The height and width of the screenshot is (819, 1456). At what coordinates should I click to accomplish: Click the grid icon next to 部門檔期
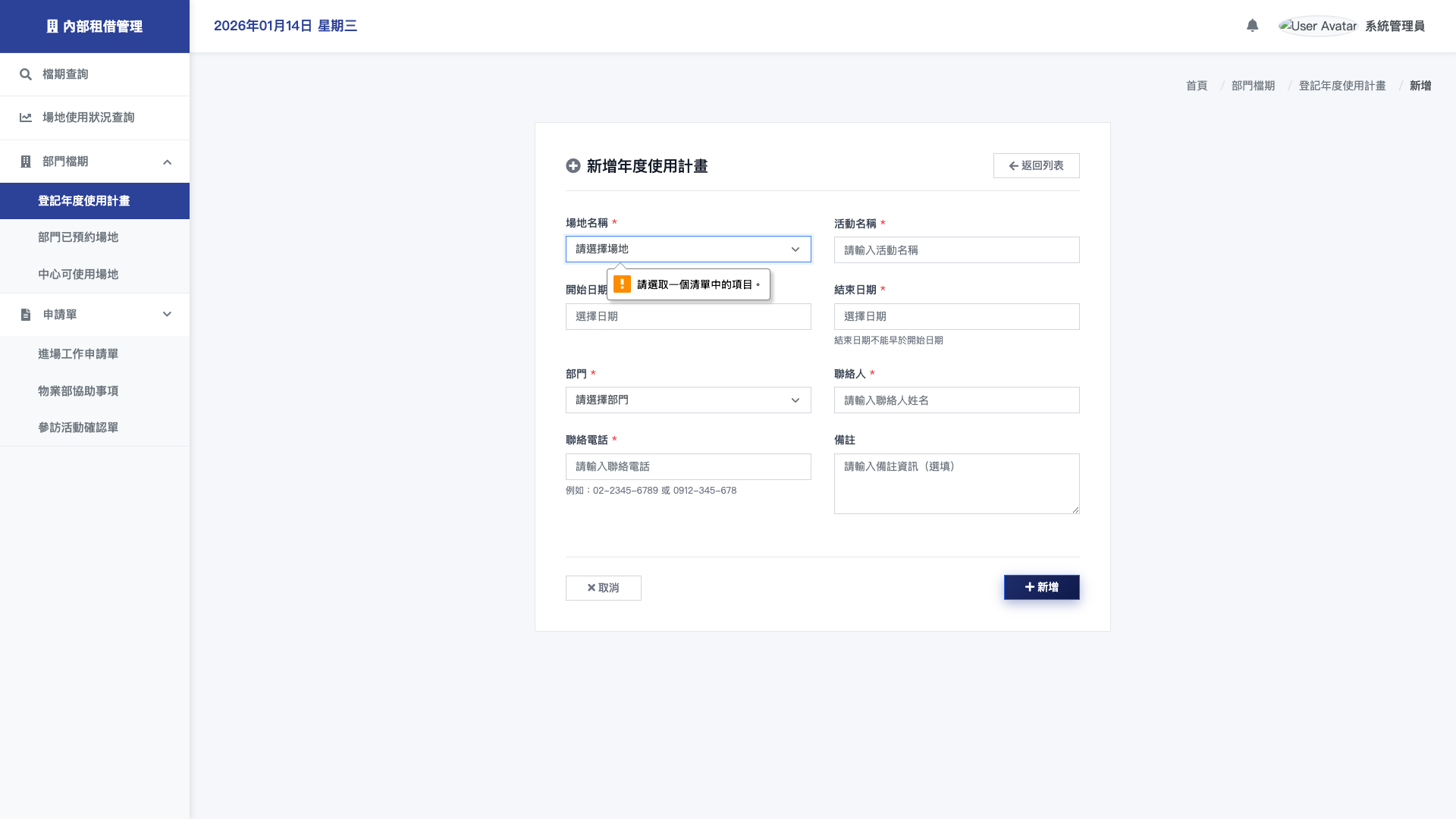coord(26,162)
